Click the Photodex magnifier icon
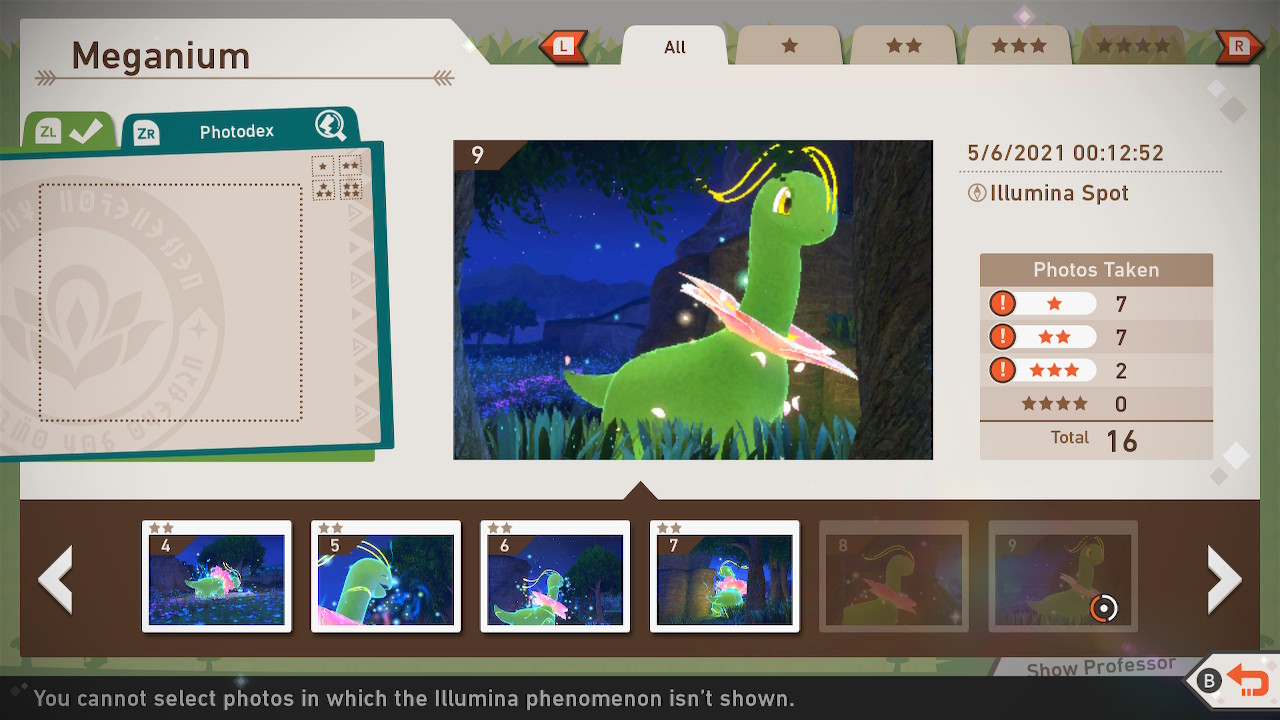The image size is (1280, 720). 330,125
